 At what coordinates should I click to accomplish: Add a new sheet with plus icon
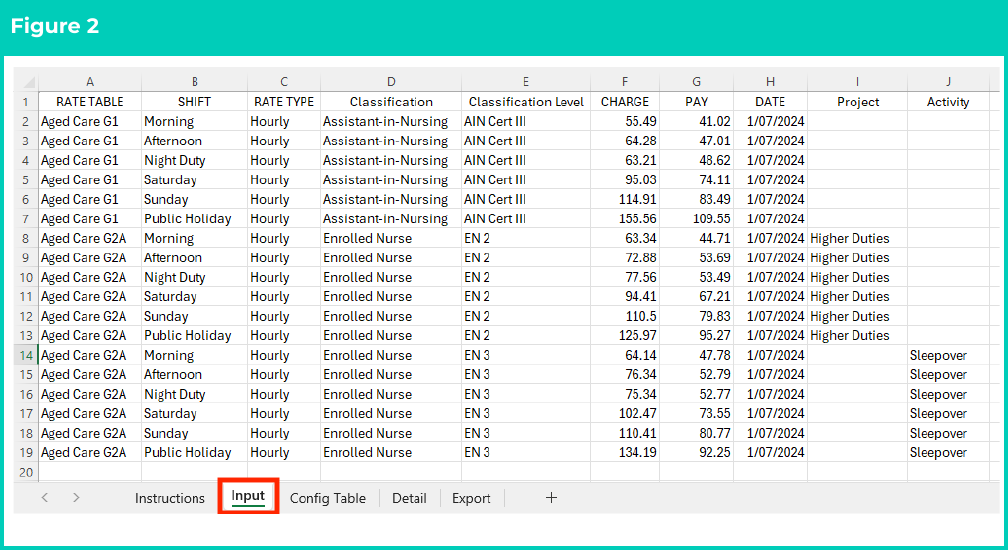click(x=551, y=497)
